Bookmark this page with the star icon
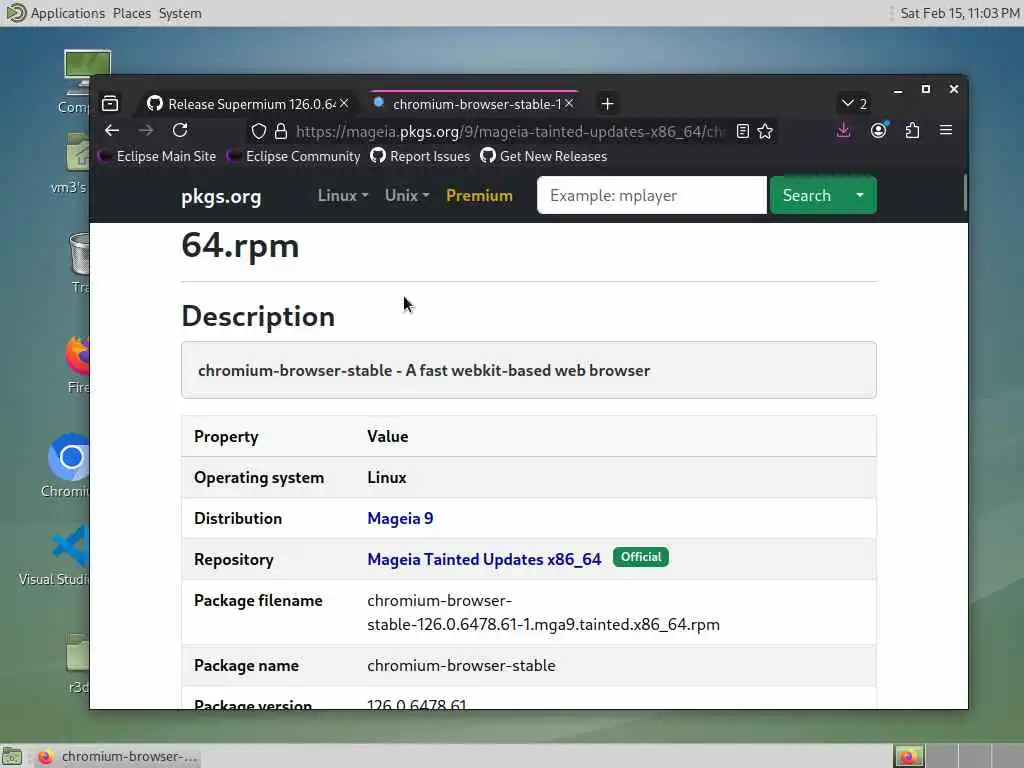This screenshot has height=768, width=1024. [765, 131]
